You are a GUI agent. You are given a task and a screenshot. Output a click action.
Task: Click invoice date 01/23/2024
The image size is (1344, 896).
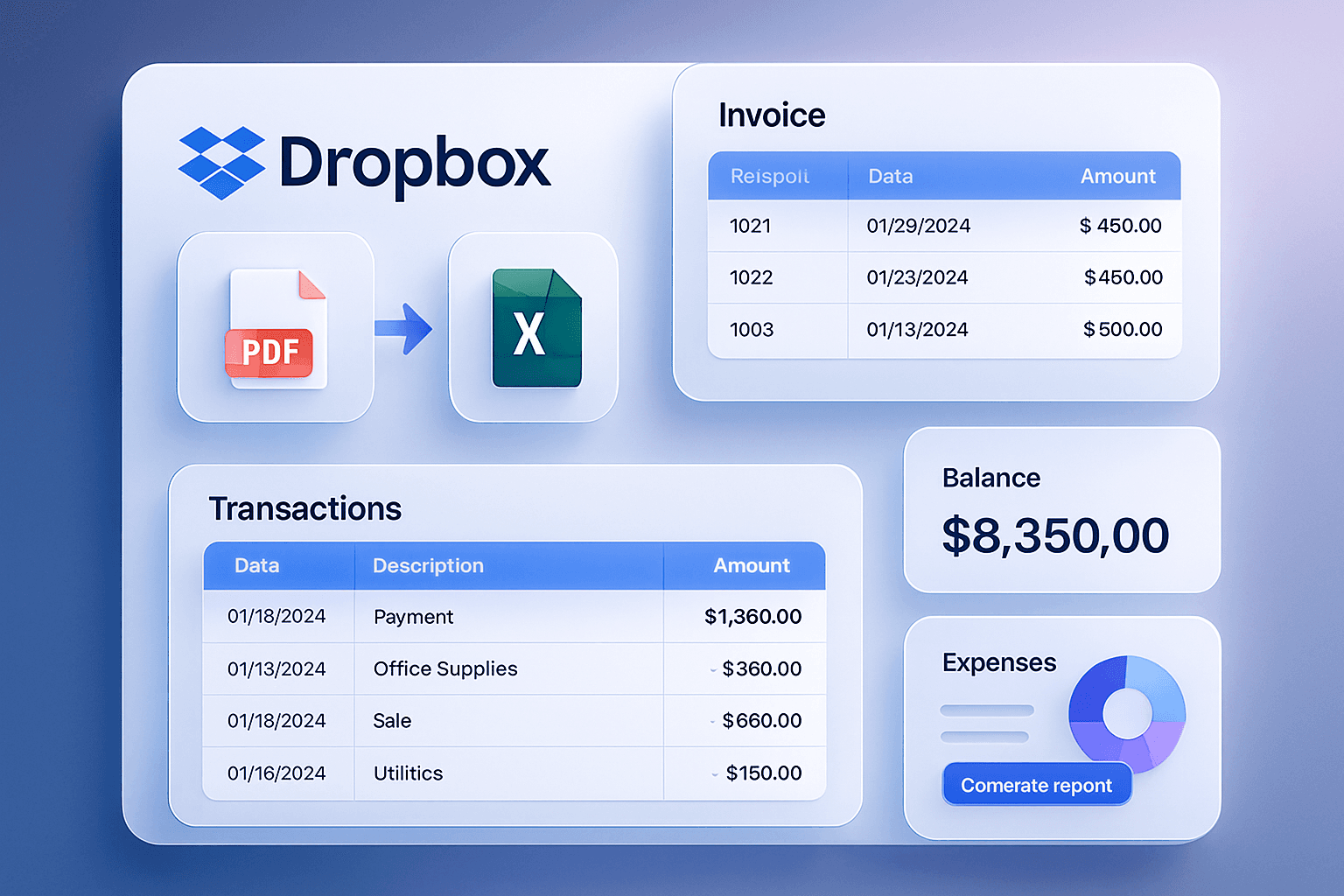coord(917,277)
